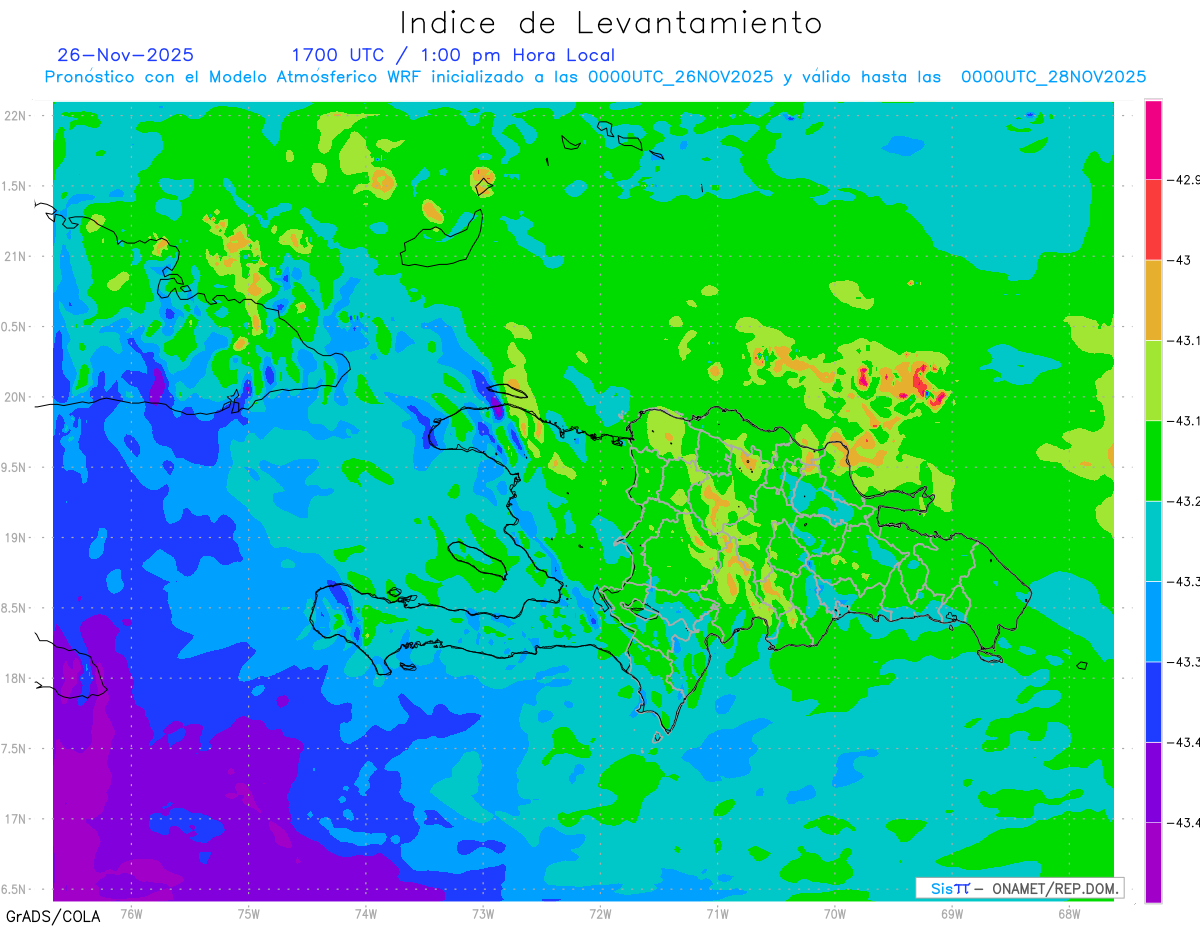The height and width of the screenshot is (927, 1200).
Task: Click the teal segment in the legend
Action: [1153, 541]
